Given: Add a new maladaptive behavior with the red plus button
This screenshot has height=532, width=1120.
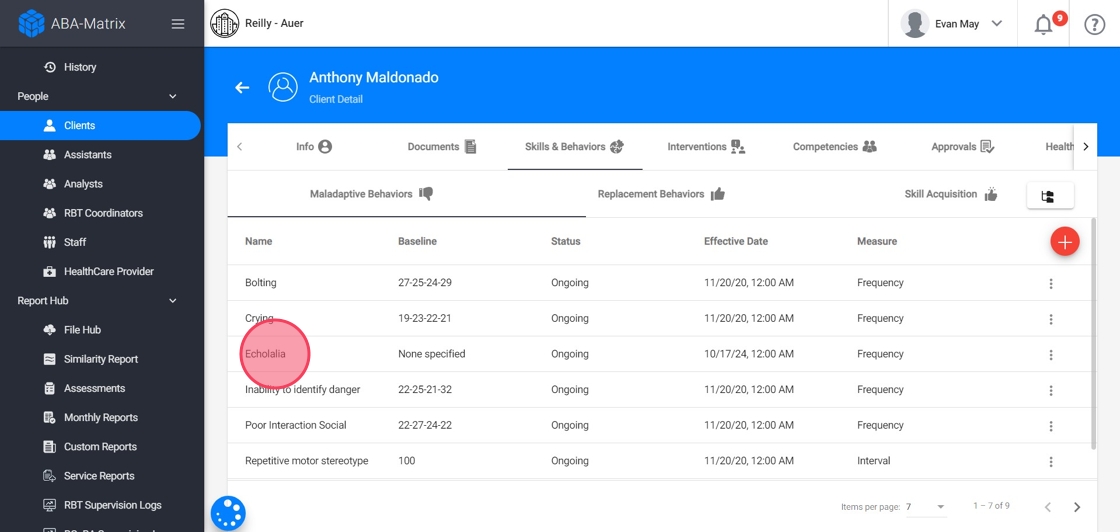Looking at the screenshot, I should (x=1064, y=242).
